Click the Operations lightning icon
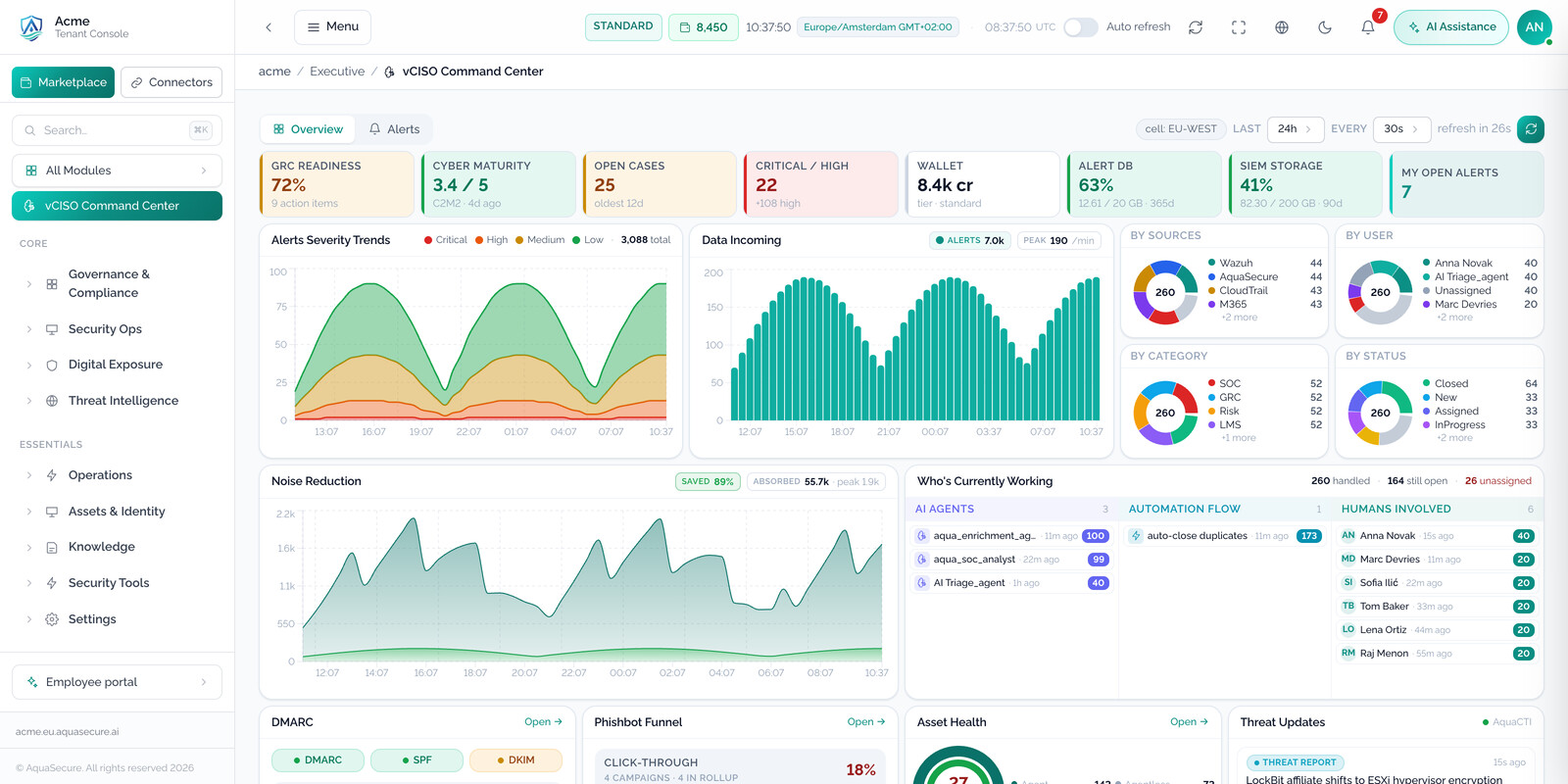The width and height of the screenshot is (1568, 784). tap(52, 475)
